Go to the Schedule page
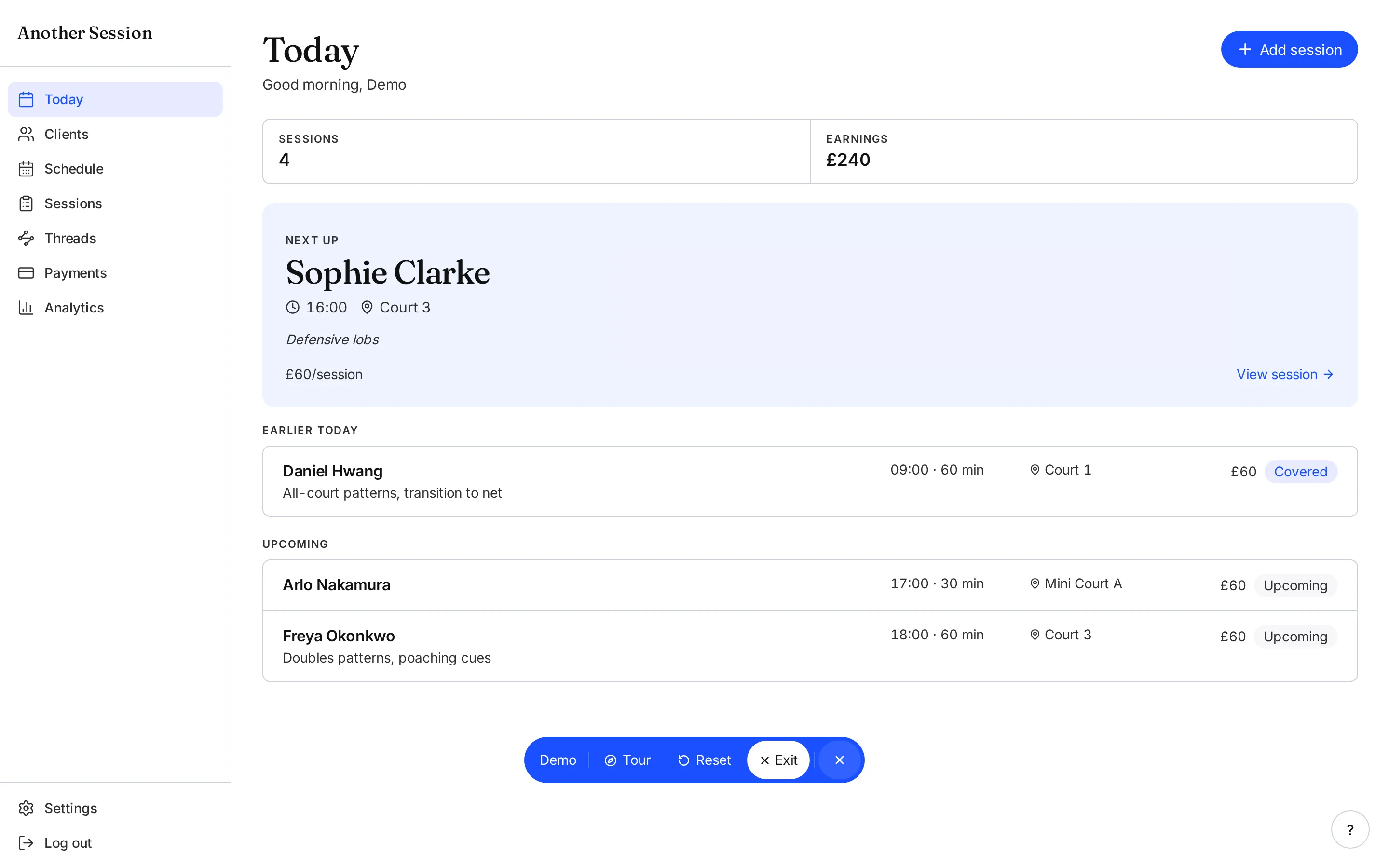This screenshot has height=868, width=1389. click(x=115, y=169)
